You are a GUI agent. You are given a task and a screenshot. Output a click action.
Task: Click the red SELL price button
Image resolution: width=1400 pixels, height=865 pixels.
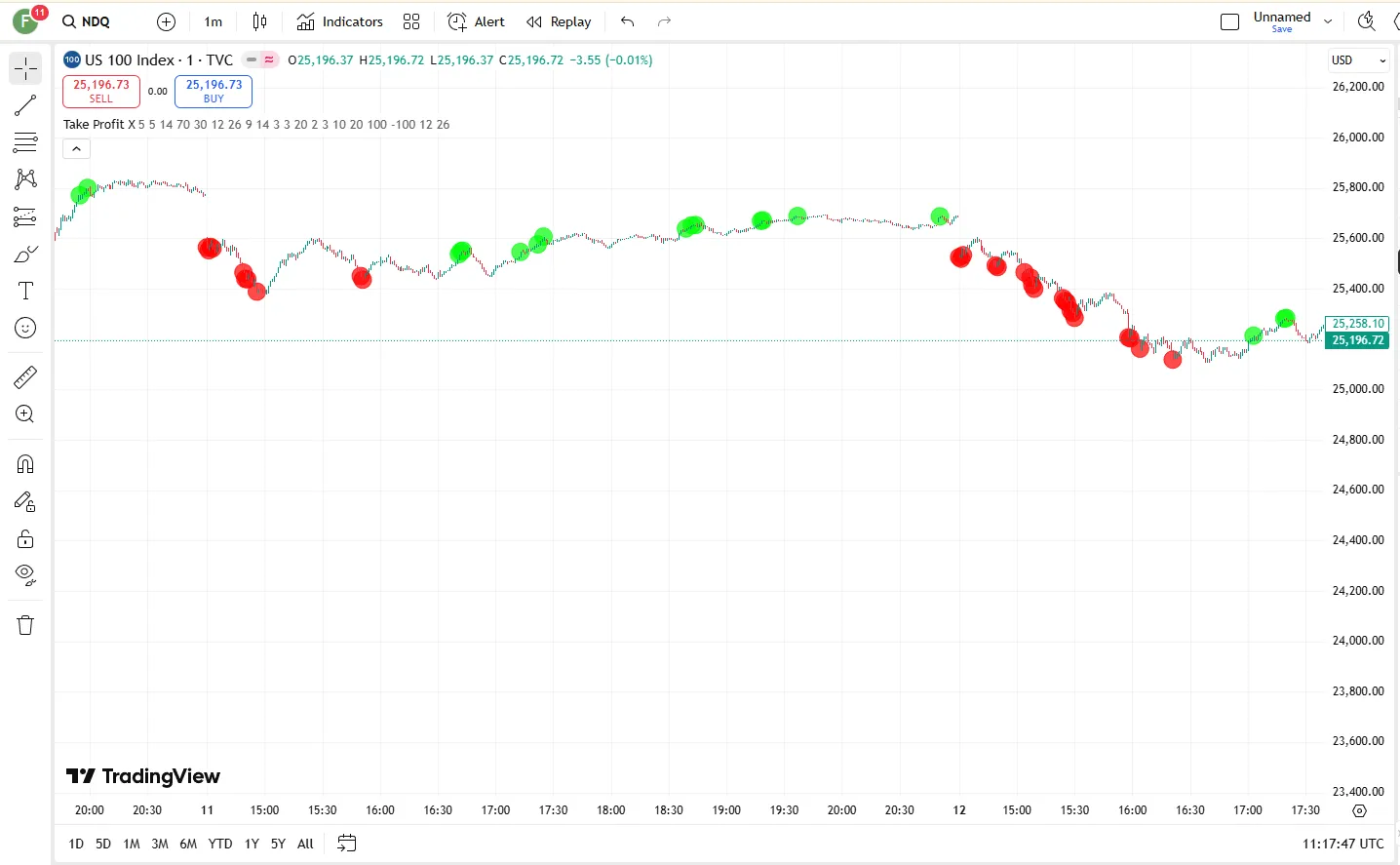click(x=101, y=91)
